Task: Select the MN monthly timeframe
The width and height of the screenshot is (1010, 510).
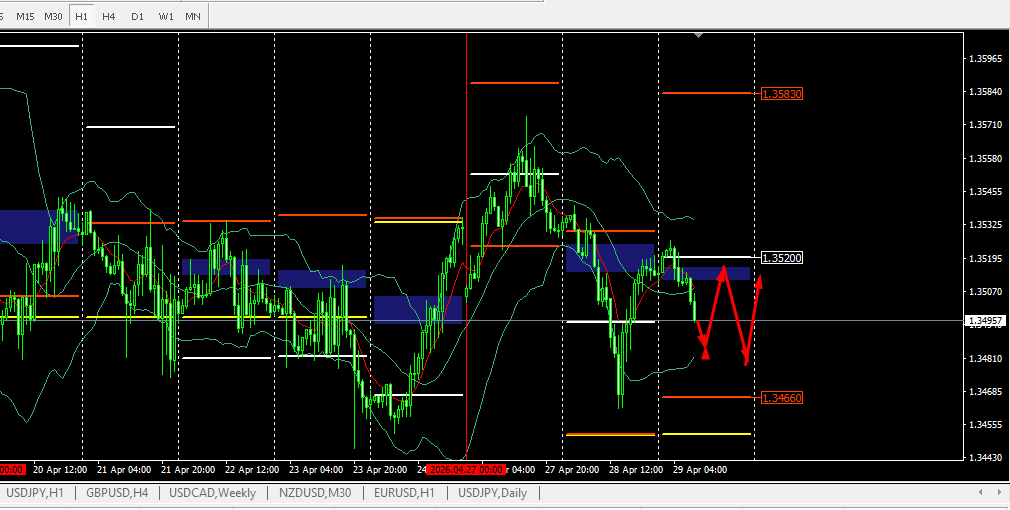Action: [193, 17]
